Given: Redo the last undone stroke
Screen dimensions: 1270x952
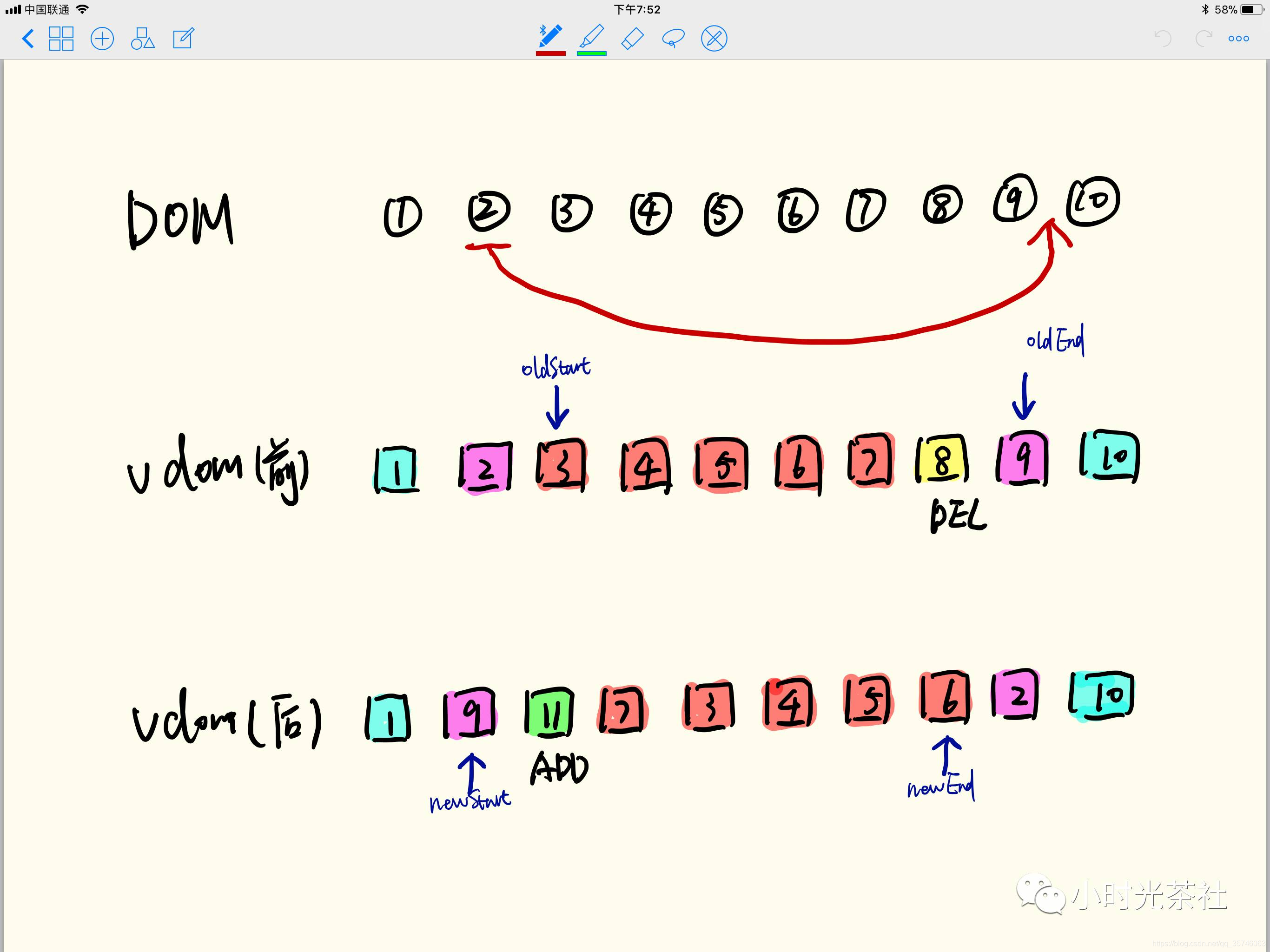Looking at the screenshot, I should [x=1204, y=39].
